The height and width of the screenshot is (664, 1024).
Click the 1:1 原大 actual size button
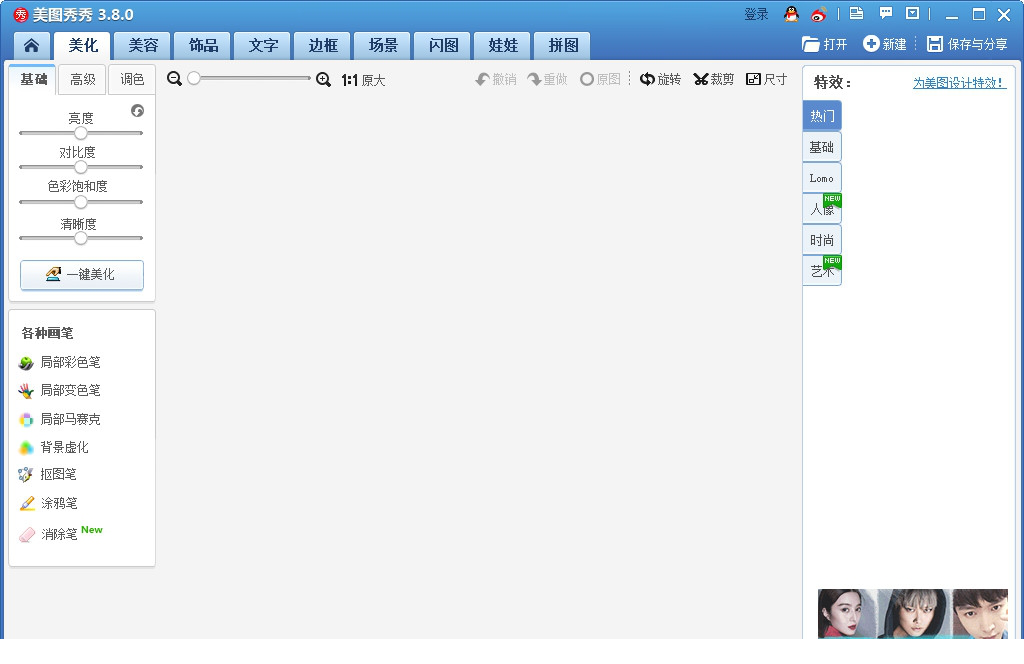[x=363, y=80]
